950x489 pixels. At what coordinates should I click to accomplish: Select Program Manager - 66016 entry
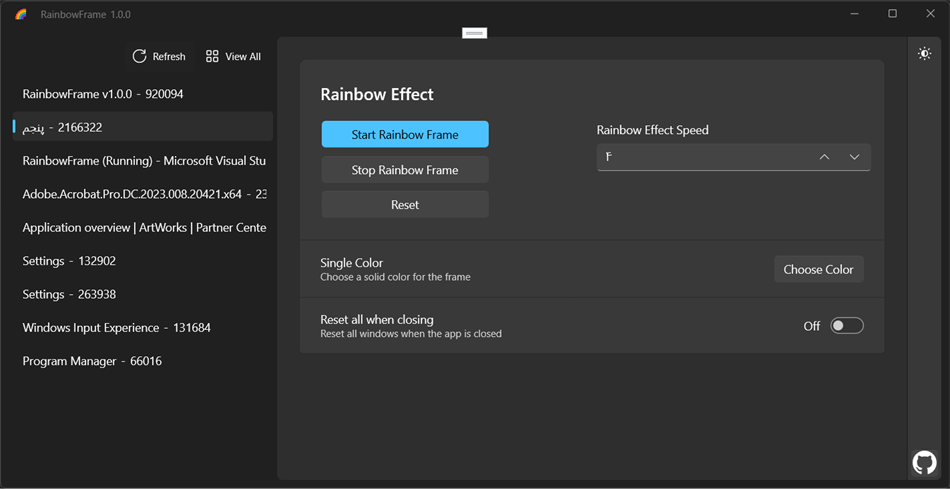pos(143,361)
